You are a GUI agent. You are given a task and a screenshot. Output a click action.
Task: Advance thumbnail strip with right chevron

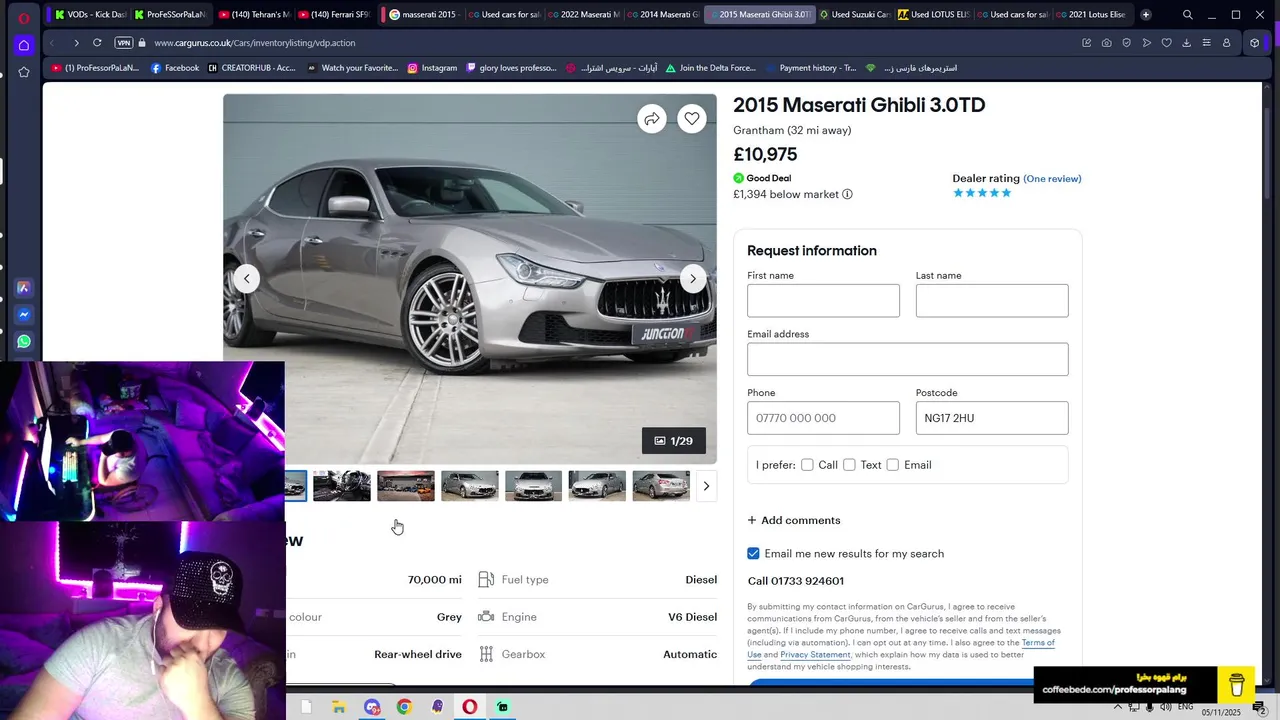[x=706, y=486]
